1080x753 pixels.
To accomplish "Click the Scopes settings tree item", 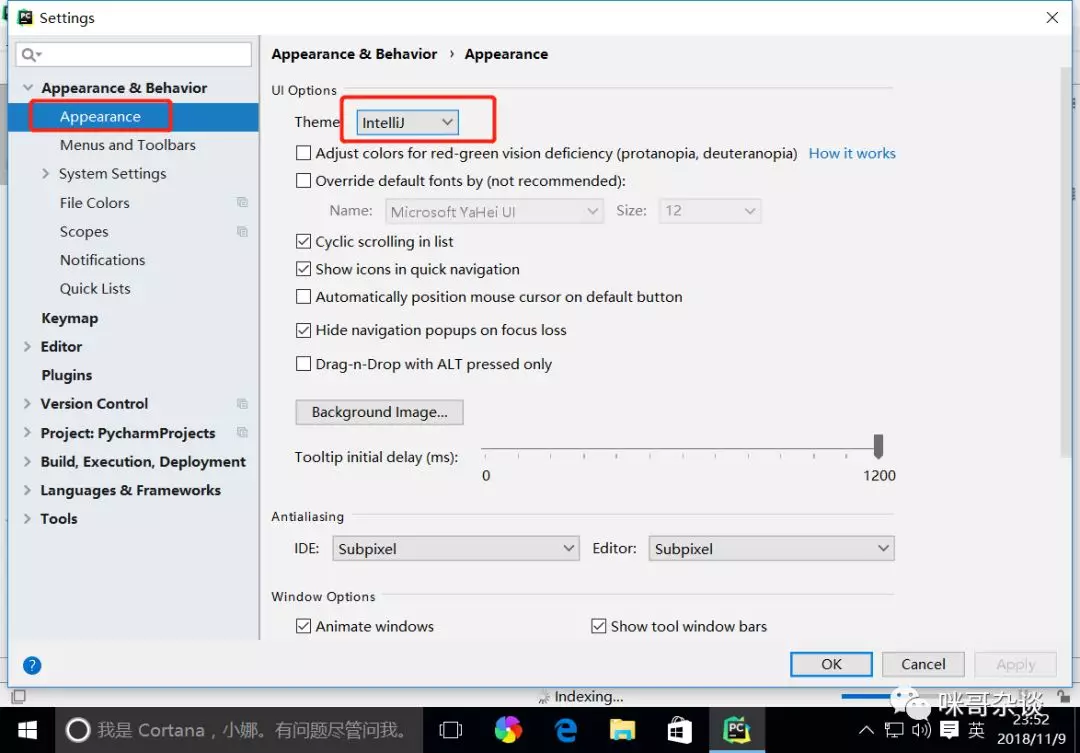I will pyautogui.click(x=84, y=231).
